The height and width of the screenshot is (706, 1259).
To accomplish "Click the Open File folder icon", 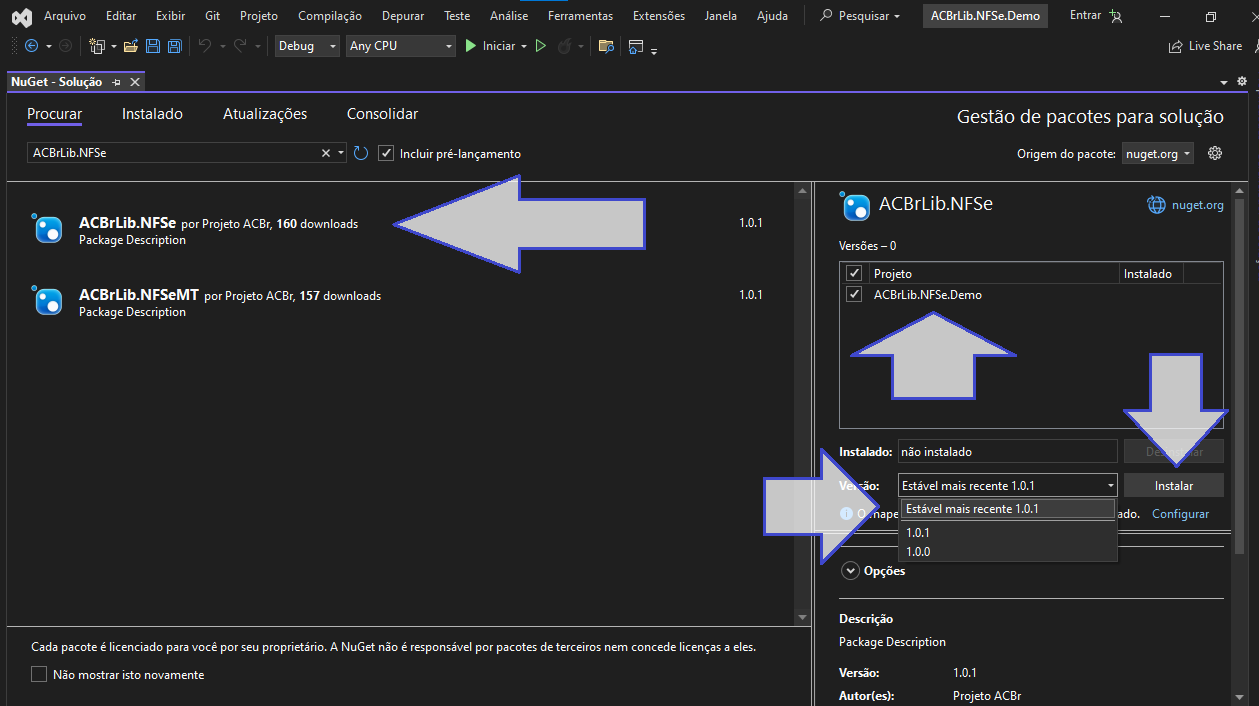I will click(131, 46).
